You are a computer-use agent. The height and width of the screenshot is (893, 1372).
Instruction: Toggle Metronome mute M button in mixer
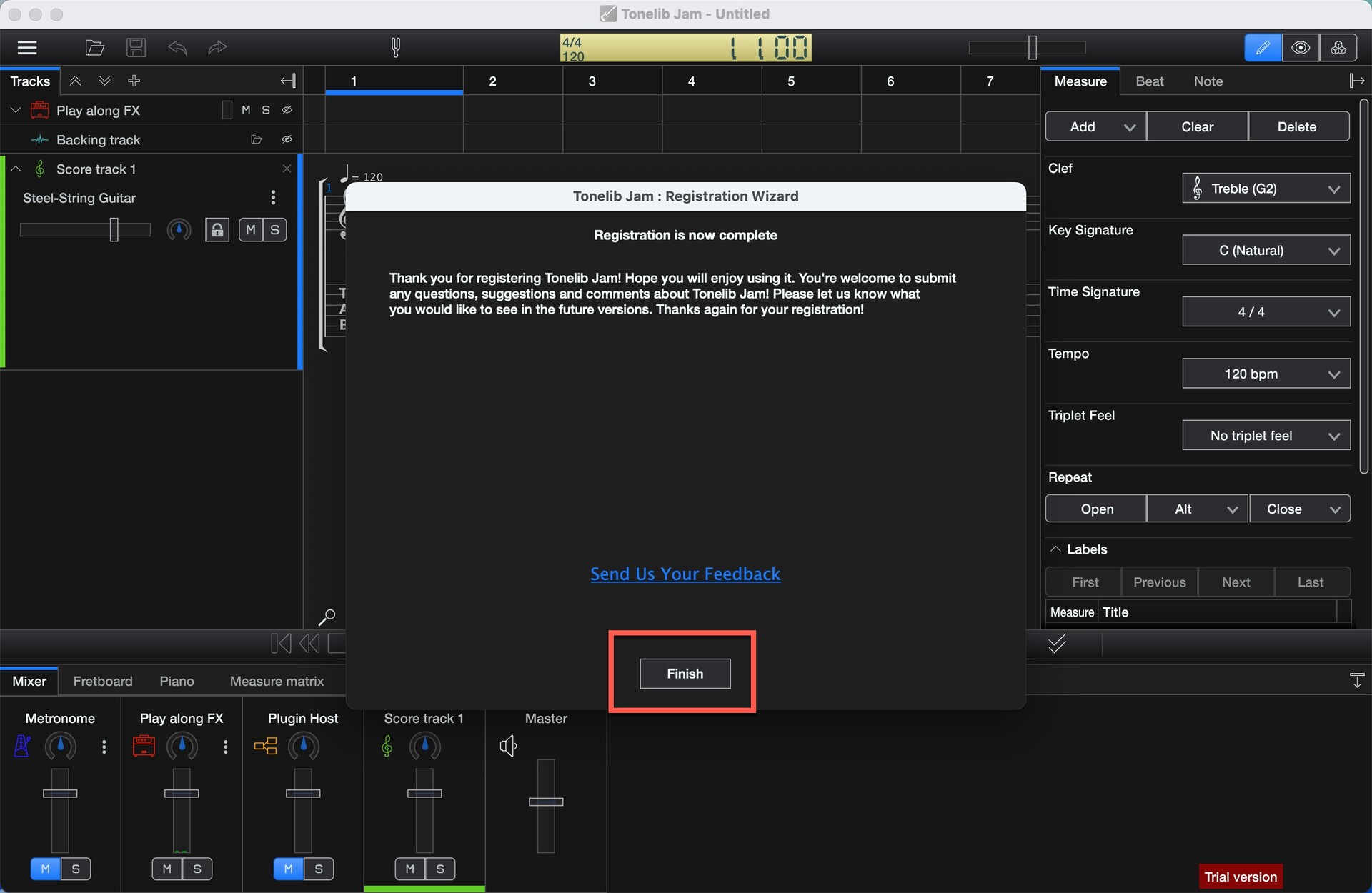(x=46, y=869)
